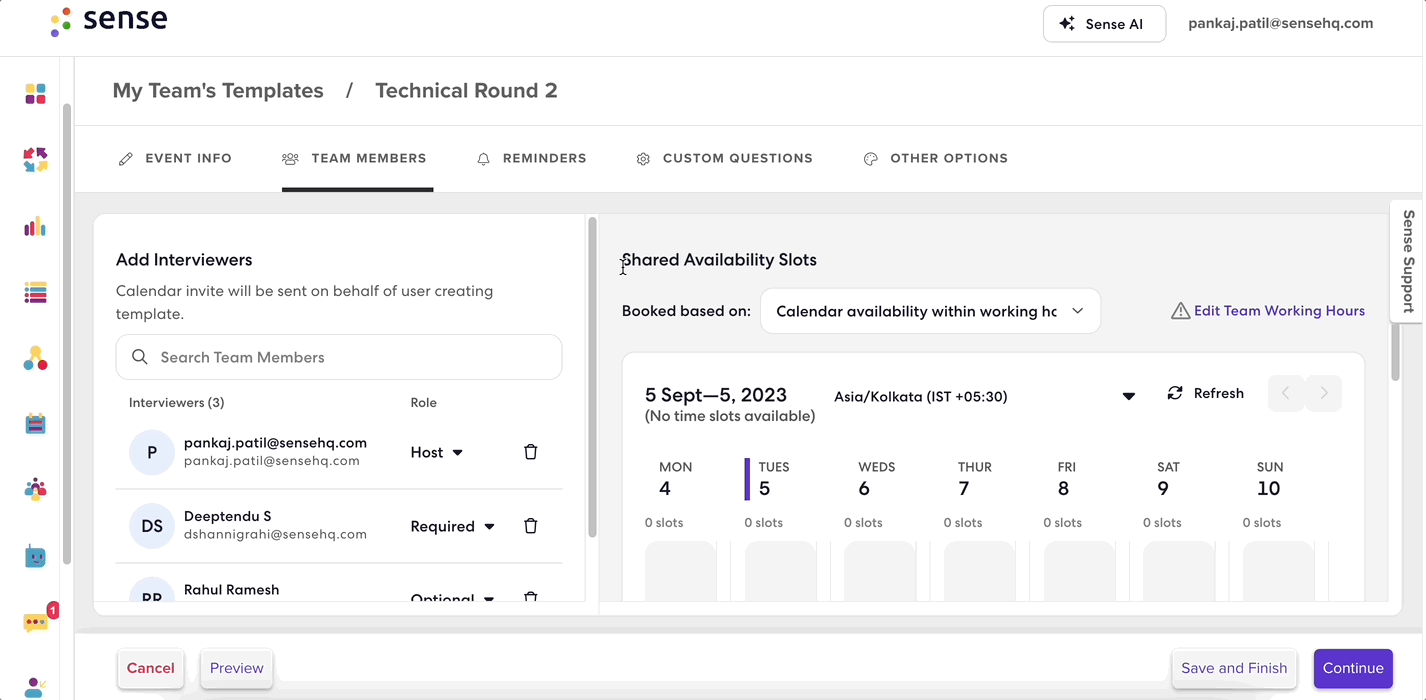Open the Sense Support side tab

click(1408, 261)
